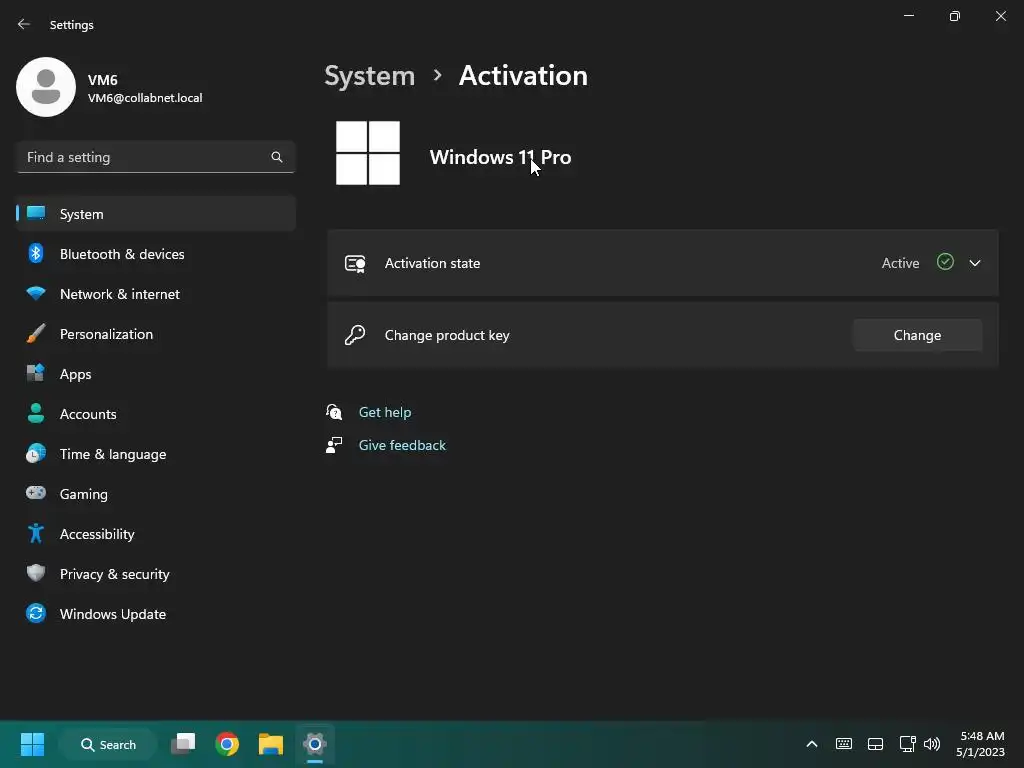Click the Privacy & security shield icon
The height and width of the screenshot is (768, 1024).
pyautogui.click(x=36, y=573)
